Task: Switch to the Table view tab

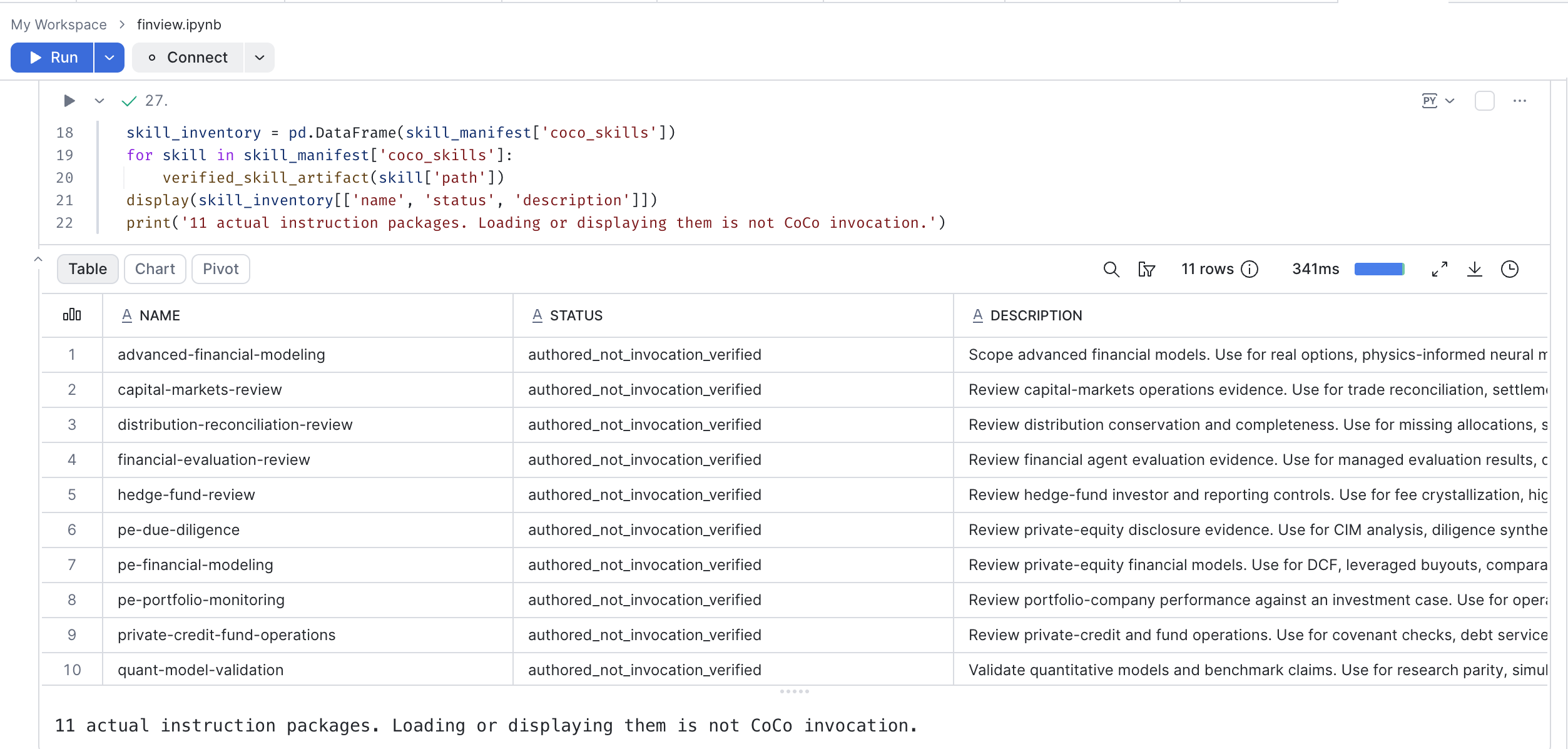Action: point(88,269)
